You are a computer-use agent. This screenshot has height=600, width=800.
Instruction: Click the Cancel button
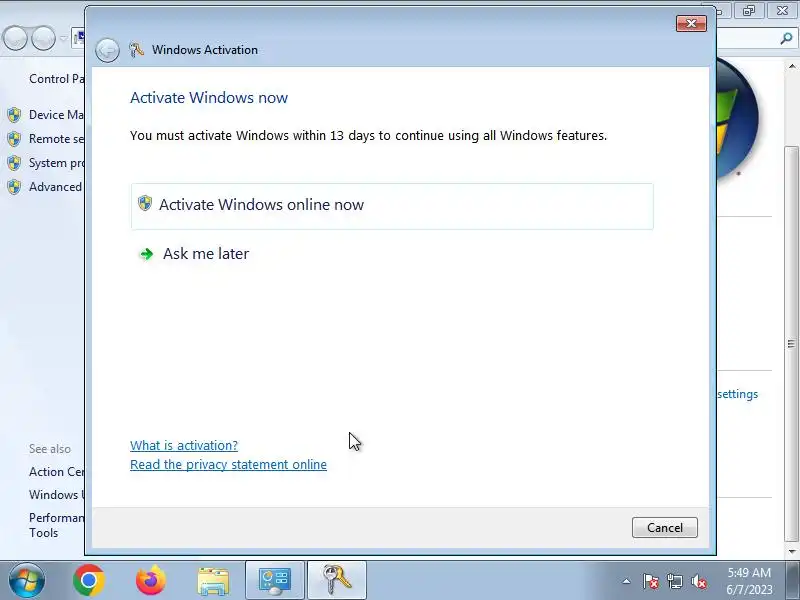coord(664,528)
